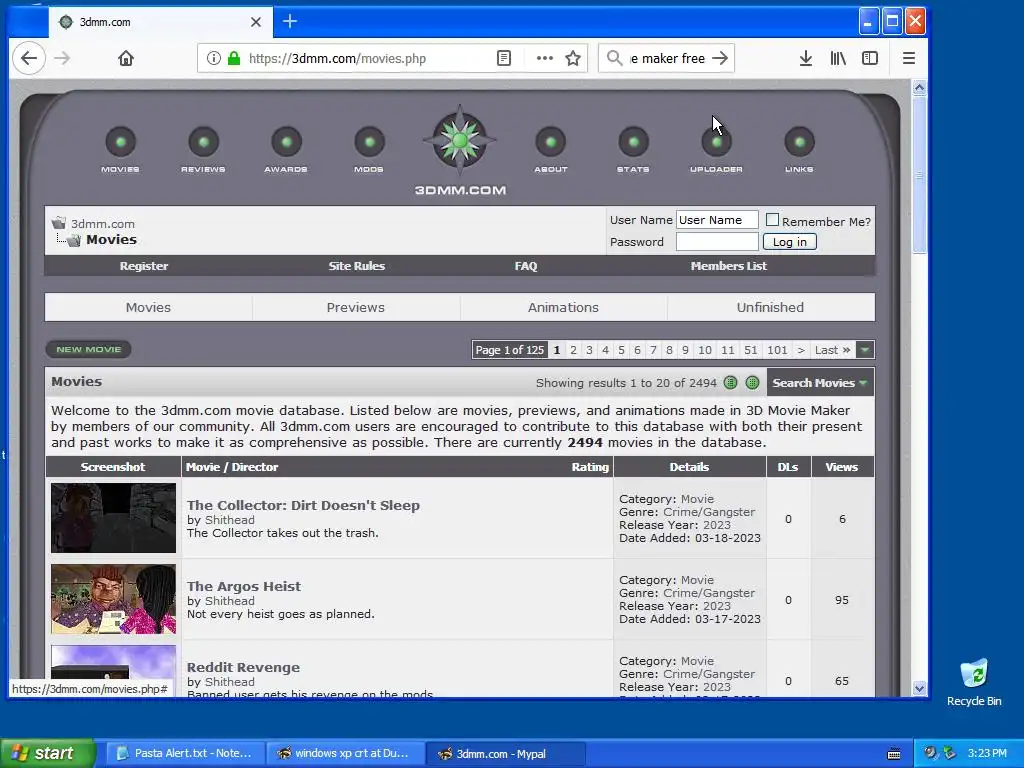Viewport: 1024px width, 768px height.
Task: Click the folder icon beside 3dmm.com breadcrumb
Action: (59, 223)
